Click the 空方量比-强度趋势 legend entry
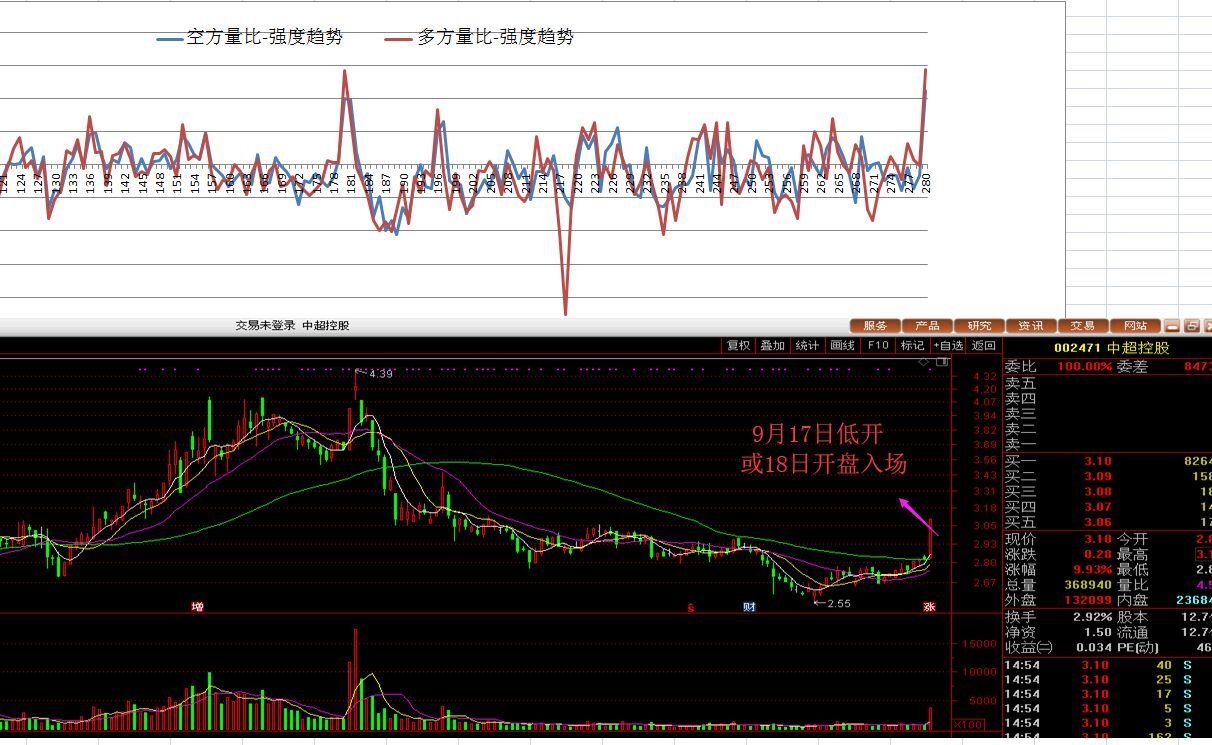The width and height of the screenshot is (1212, 745). [250, 38]
